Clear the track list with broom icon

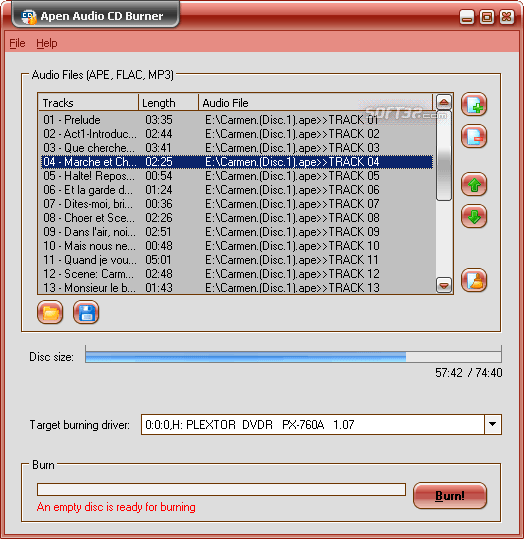point(474,280)
